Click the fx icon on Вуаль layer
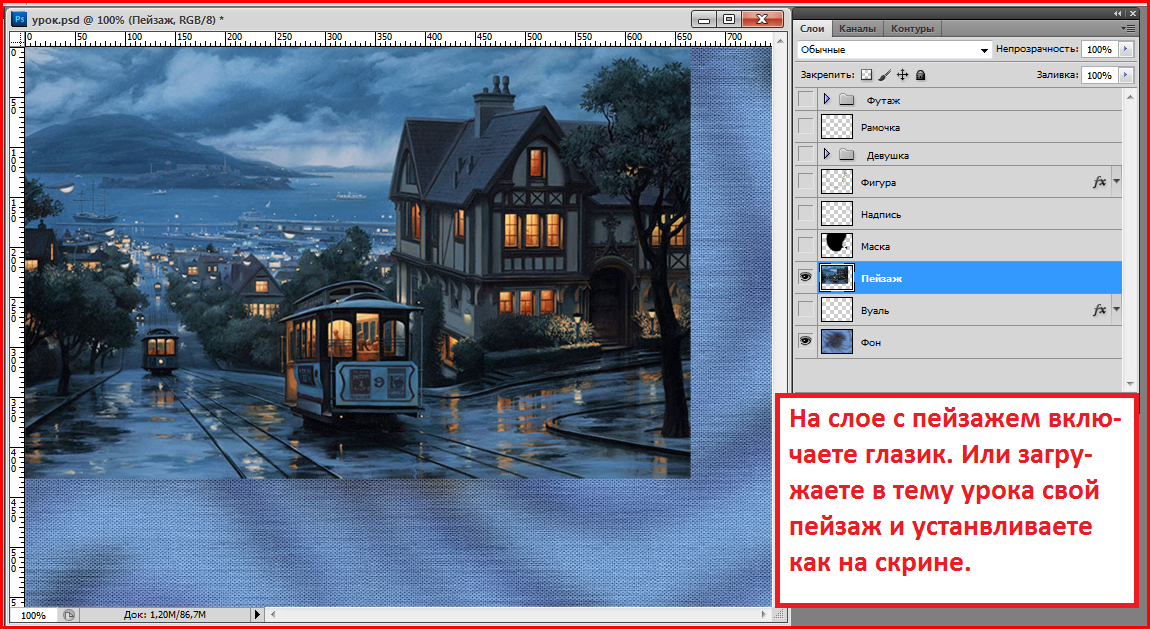 1099,310
